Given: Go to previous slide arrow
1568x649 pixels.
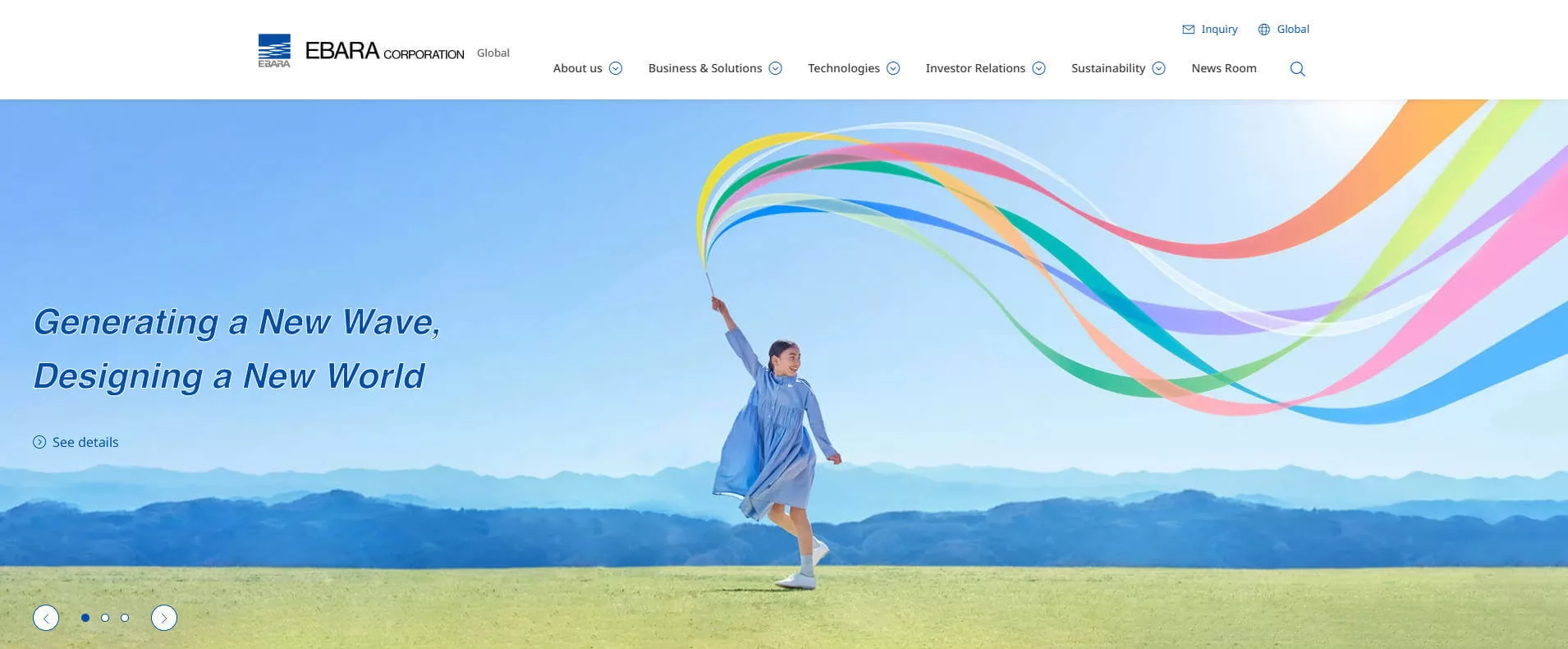Looking at the screenshot, I should pyautogui.click(x=46, y=618).
